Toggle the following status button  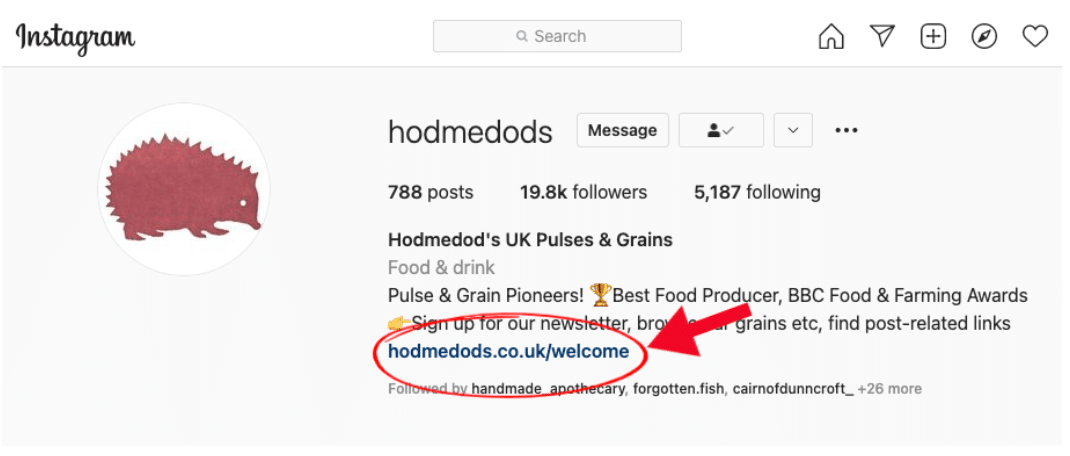click(x=721, y=130)
